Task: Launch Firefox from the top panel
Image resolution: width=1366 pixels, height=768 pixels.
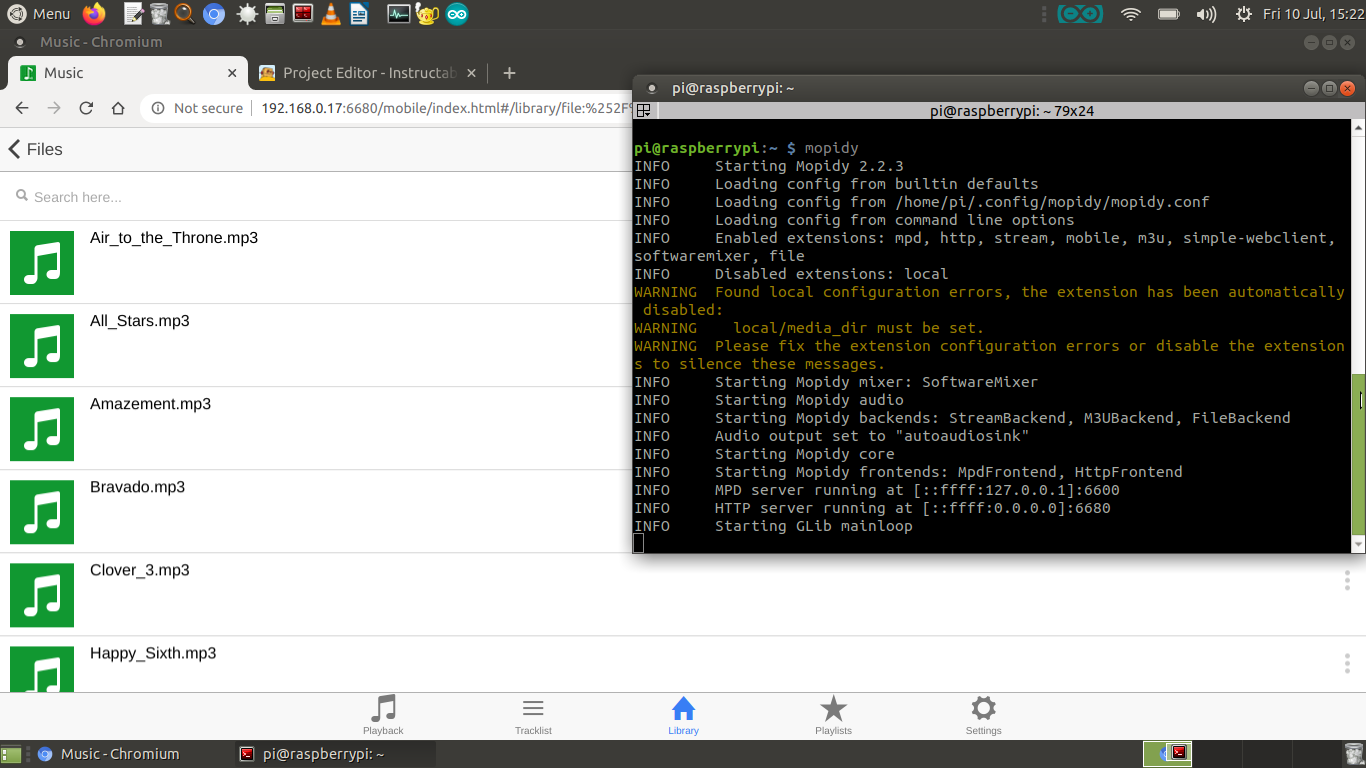Action: click(x=94, y=14)
